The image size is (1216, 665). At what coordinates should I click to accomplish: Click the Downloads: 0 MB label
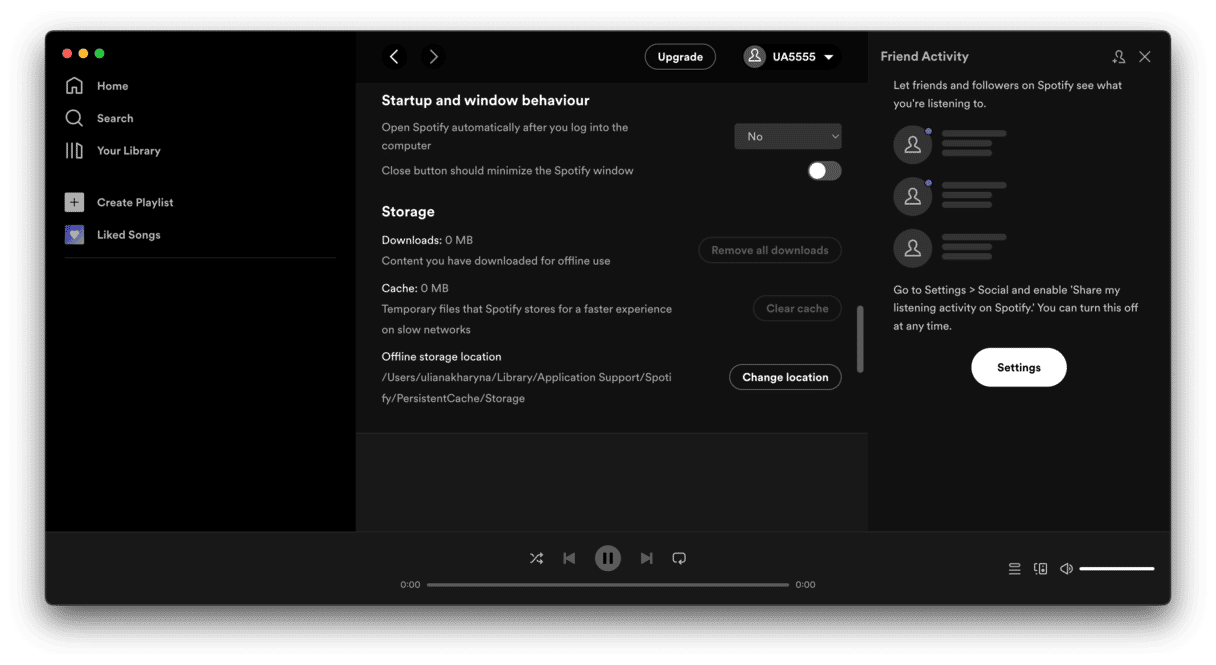(x=427, y=240)
